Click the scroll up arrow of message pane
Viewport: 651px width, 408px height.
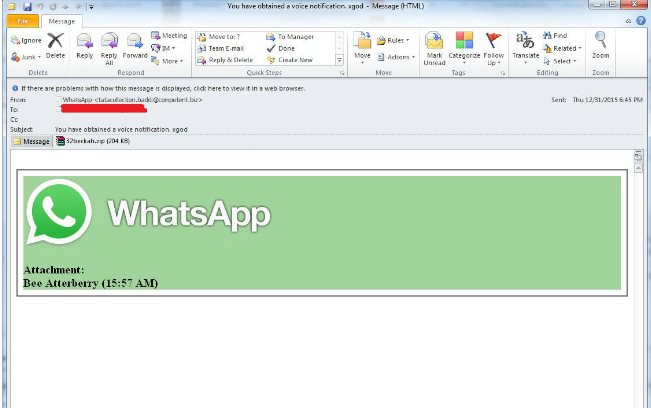point(638,168)
